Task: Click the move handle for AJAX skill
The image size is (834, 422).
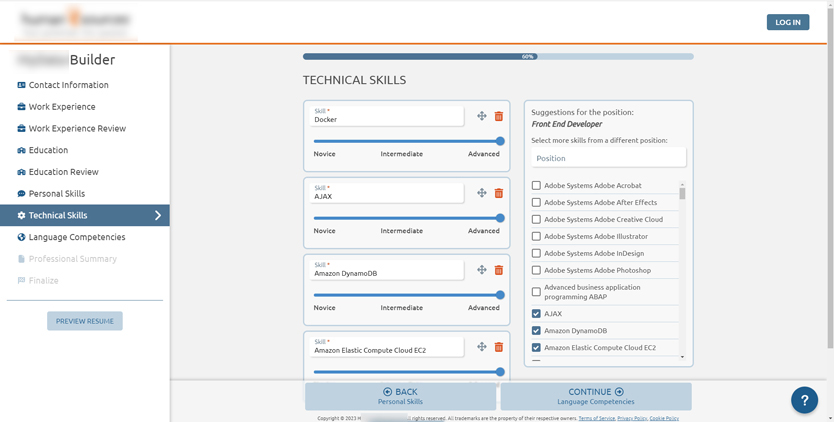Action: coord(482,193)
